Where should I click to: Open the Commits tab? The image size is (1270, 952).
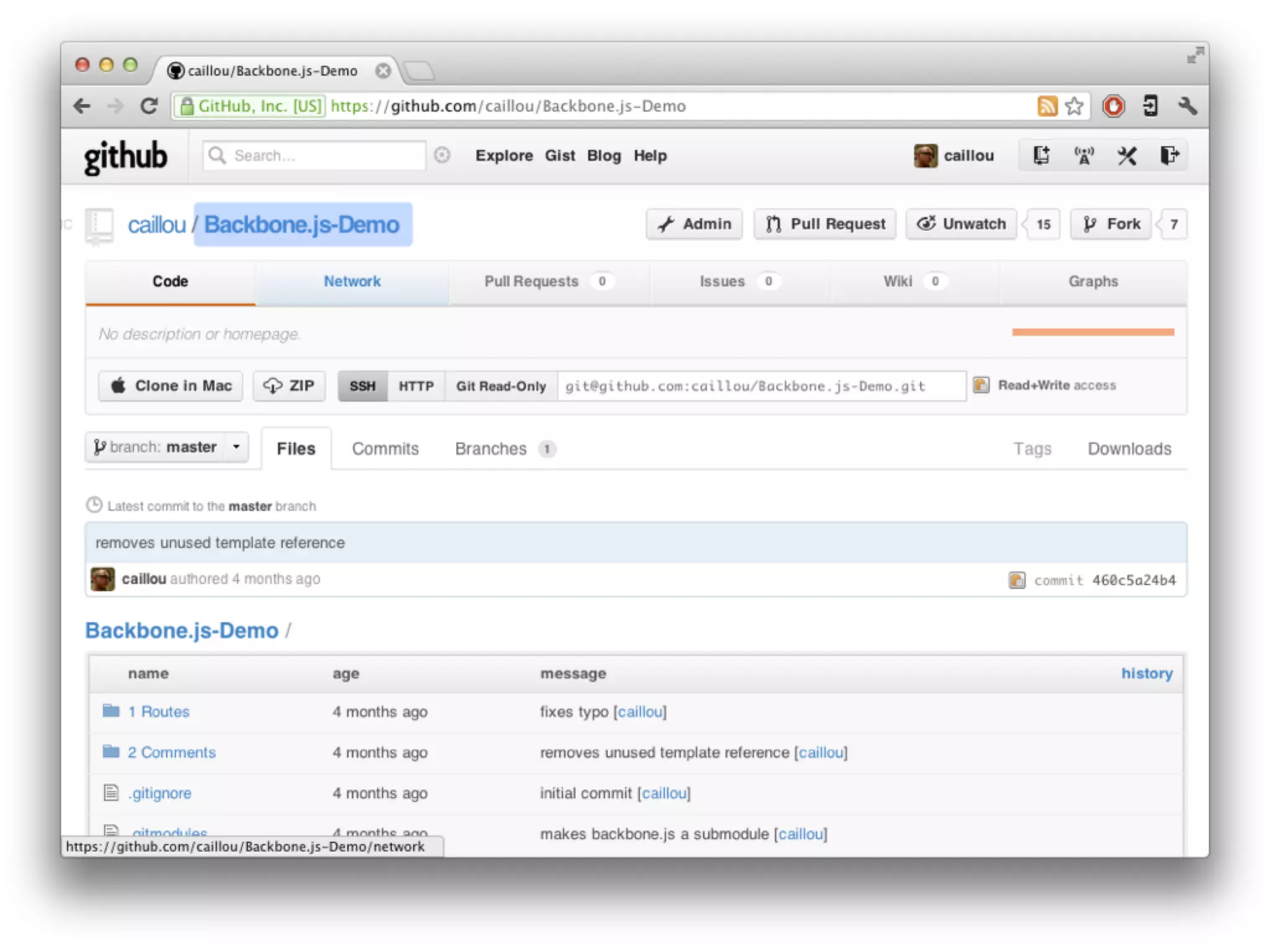(385, 449)
